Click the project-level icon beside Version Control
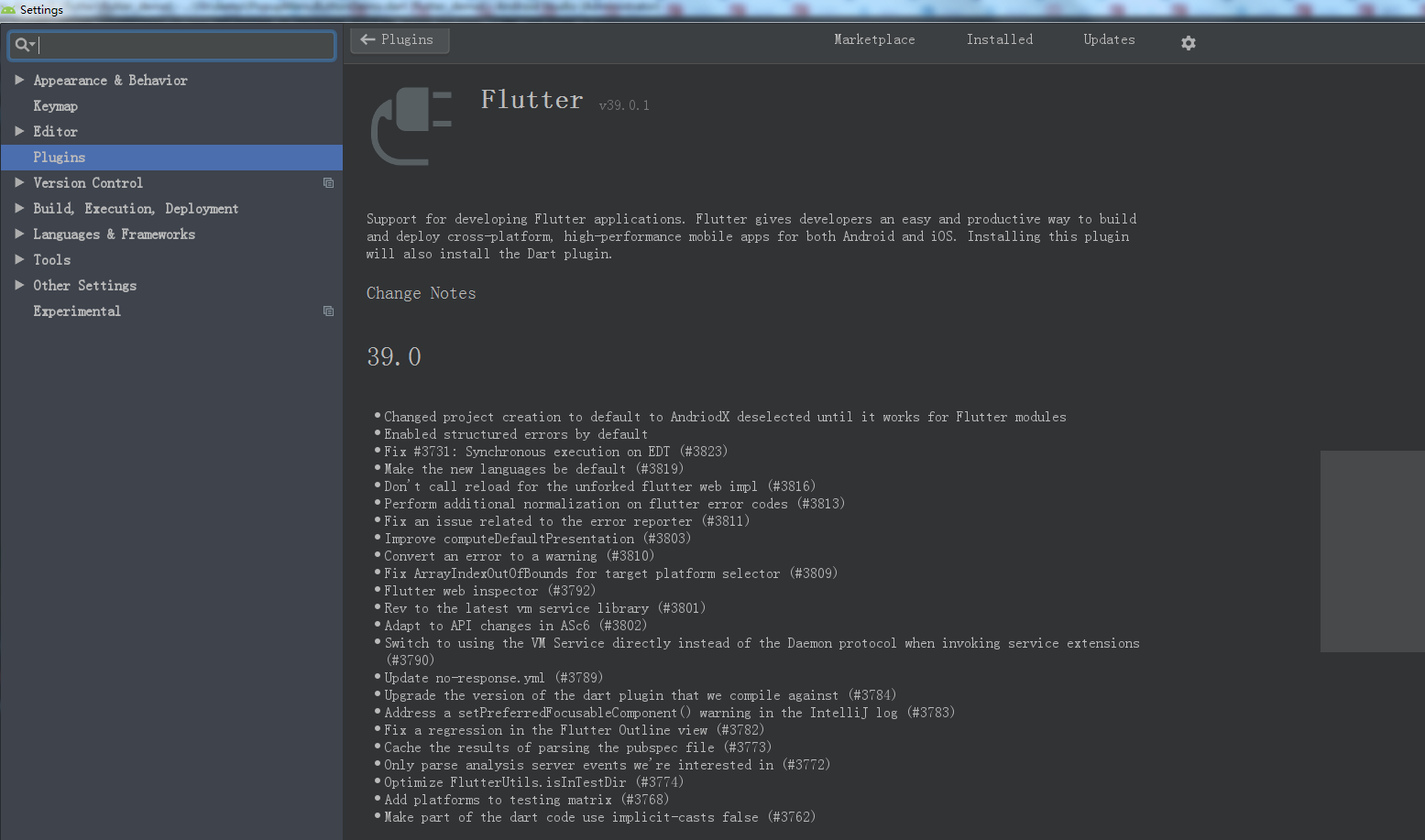Viewport: 1425px width, 840px height. tap(328, 183)
